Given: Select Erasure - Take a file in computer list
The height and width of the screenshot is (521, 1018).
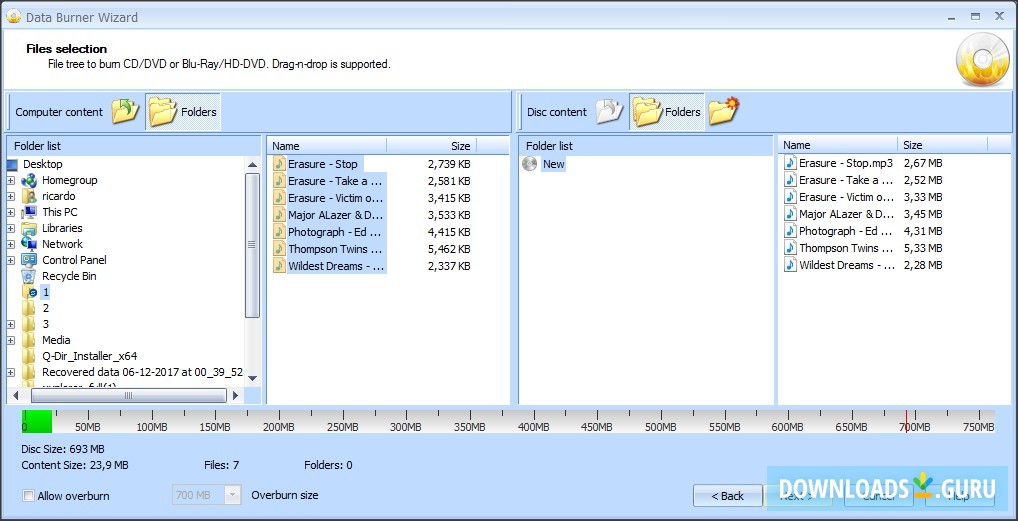Looking at the screenshot, I should (336, 181).
